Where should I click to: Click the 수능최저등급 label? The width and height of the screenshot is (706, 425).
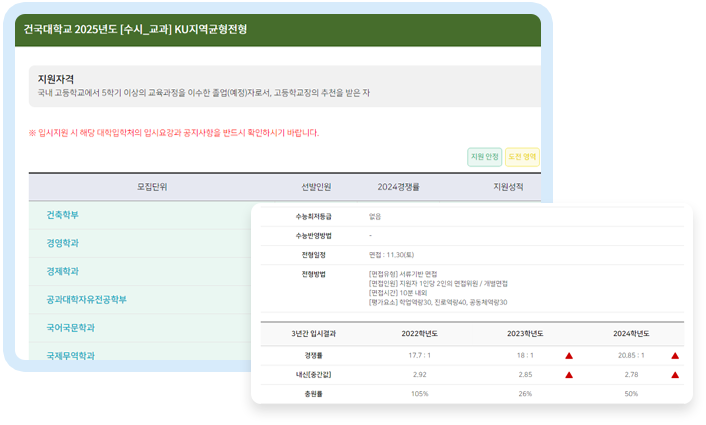click(x=313, y=217)
